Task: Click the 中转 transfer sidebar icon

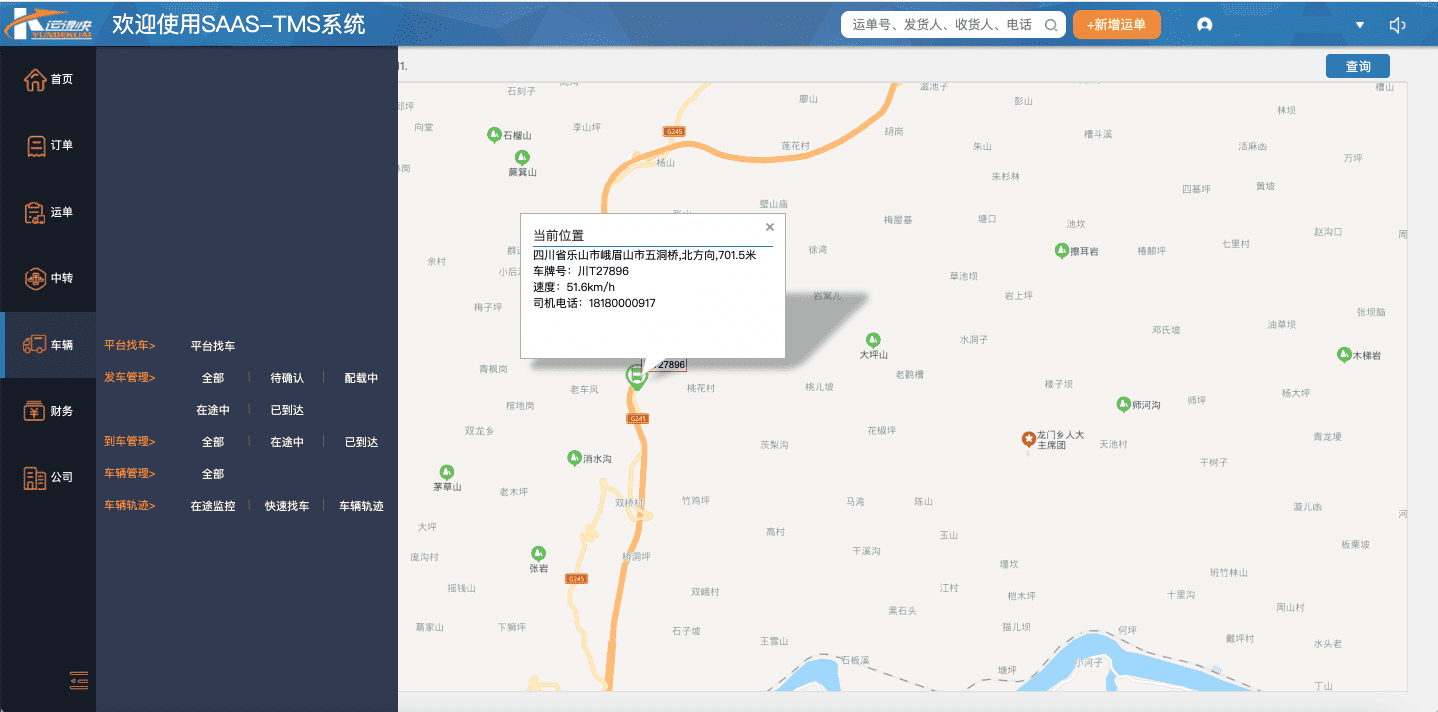Action: (x=36, y=278)
